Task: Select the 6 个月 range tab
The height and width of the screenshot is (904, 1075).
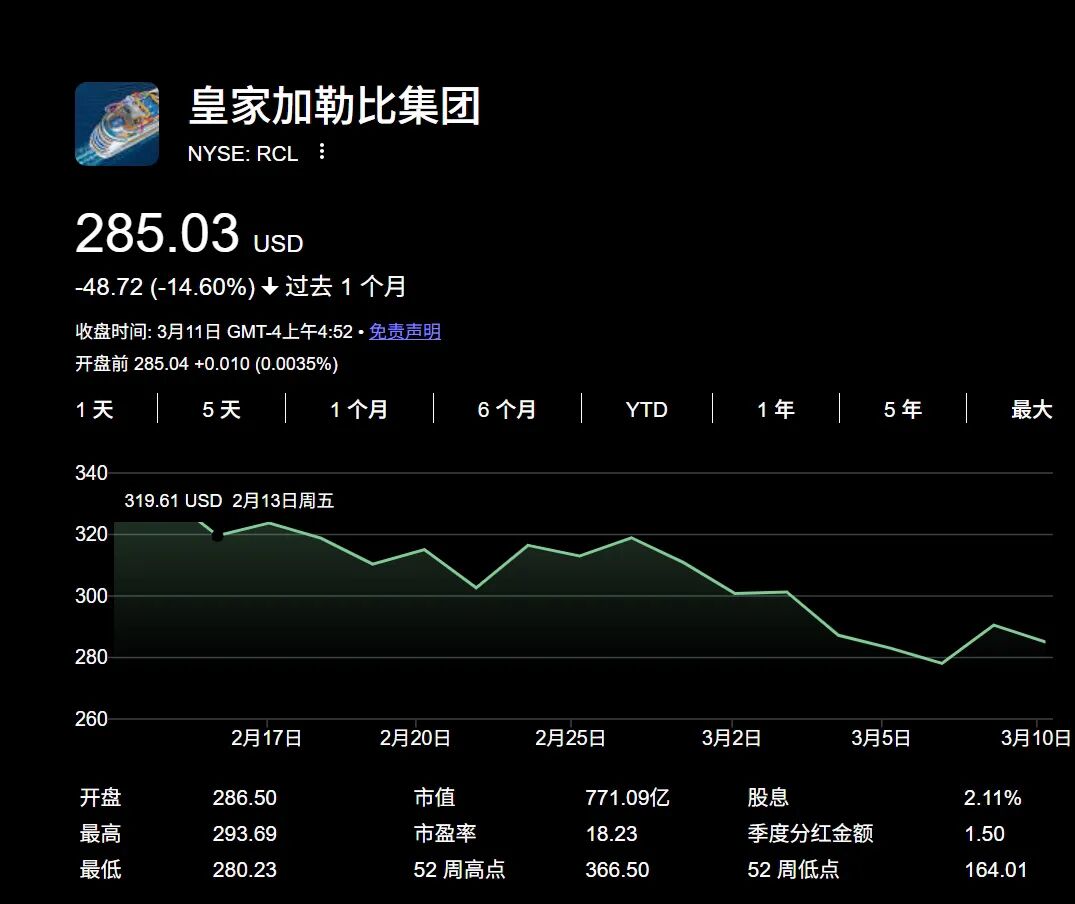Action: pos(507,410)
